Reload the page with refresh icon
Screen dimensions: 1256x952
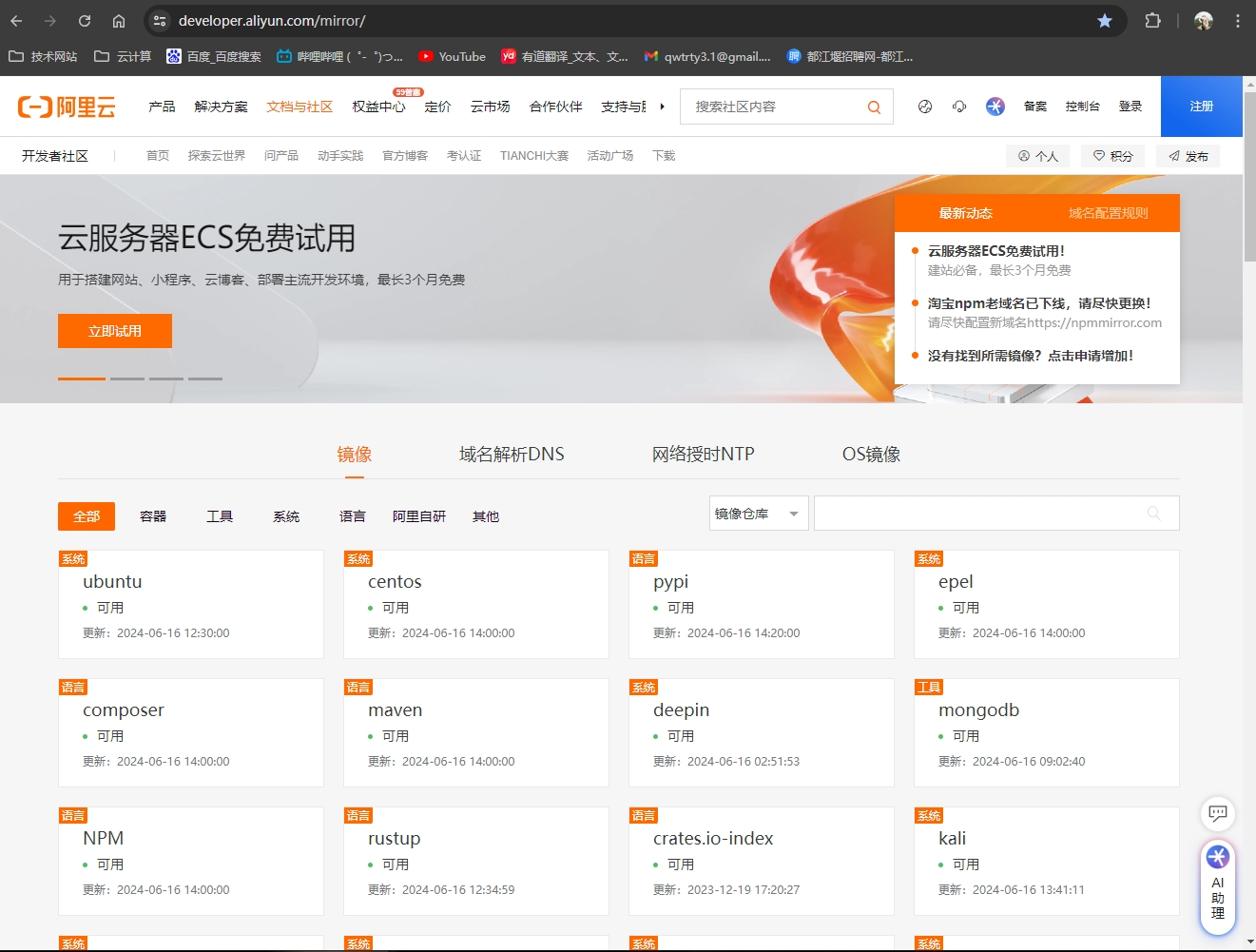tap(85, 21)
